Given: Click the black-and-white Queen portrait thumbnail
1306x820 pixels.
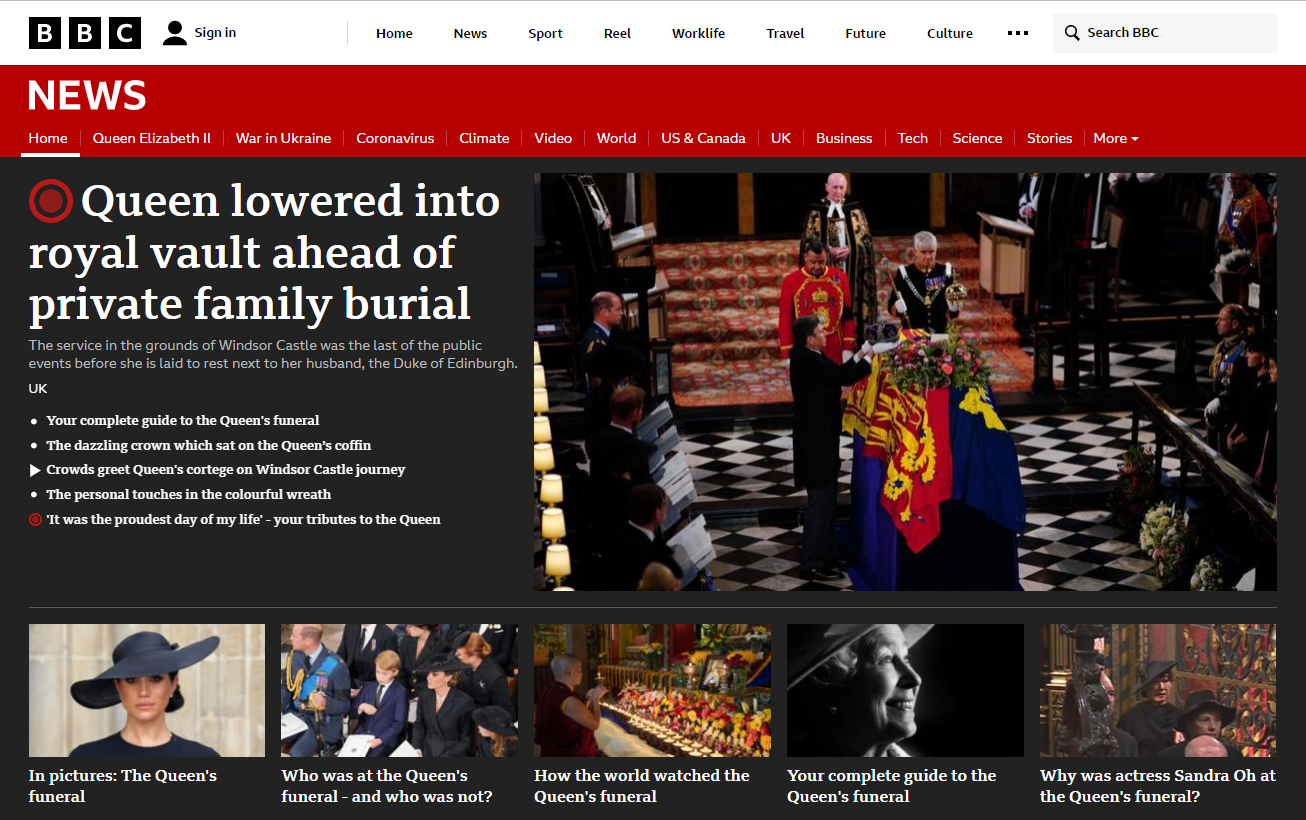Looking at the screenshot, I should pyautogui.click(x=905, y=690).
